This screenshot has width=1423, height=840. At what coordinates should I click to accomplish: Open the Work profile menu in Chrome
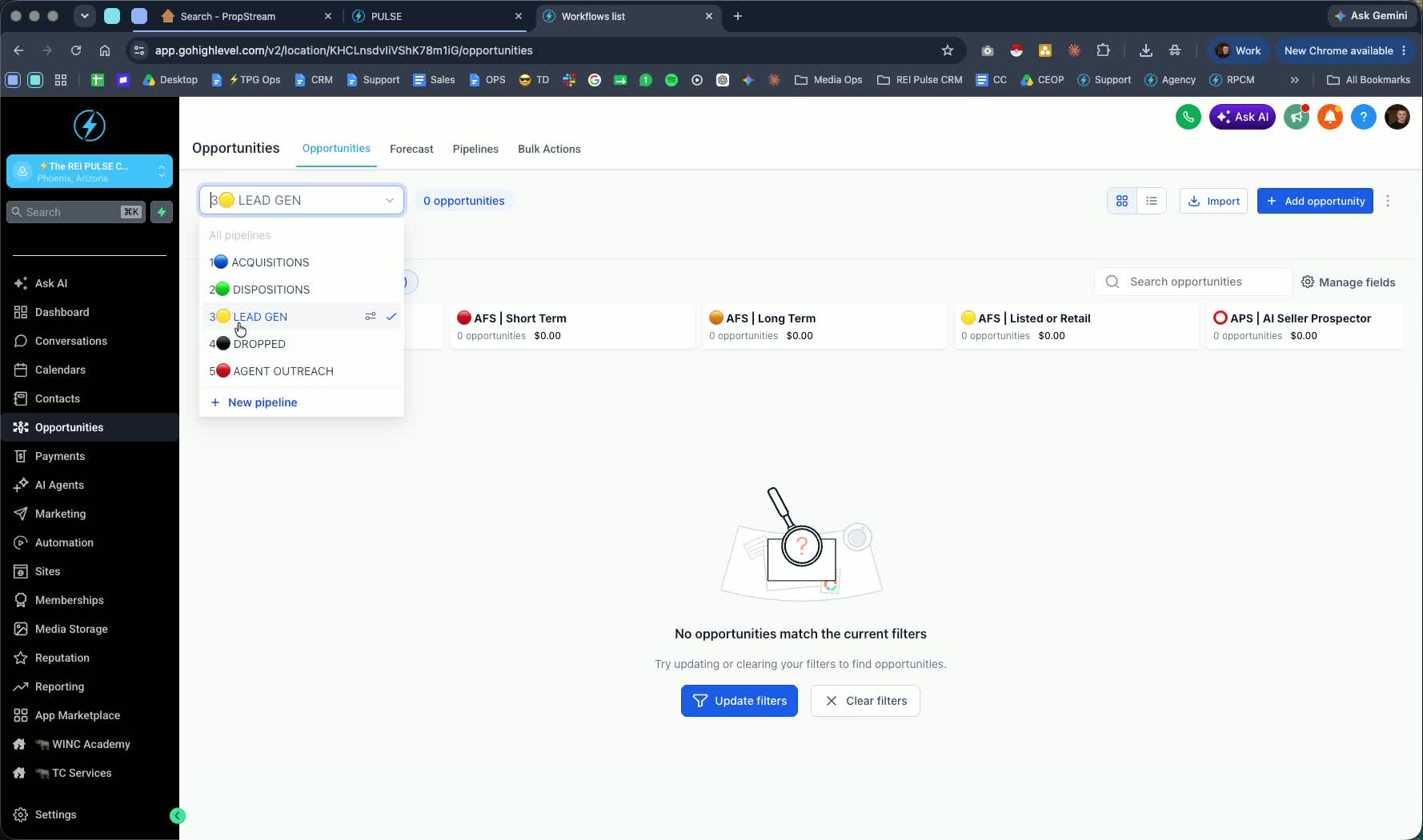(x=1239, y=50)
